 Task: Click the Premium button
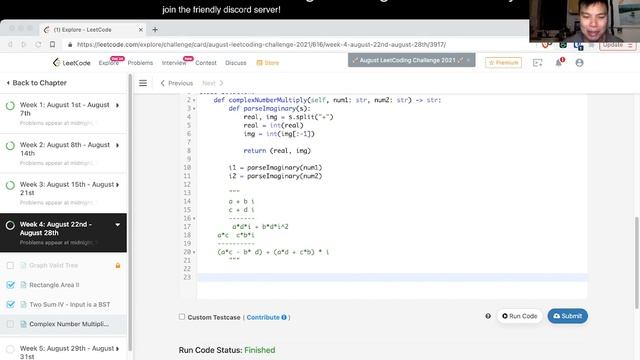coord(503,62)
